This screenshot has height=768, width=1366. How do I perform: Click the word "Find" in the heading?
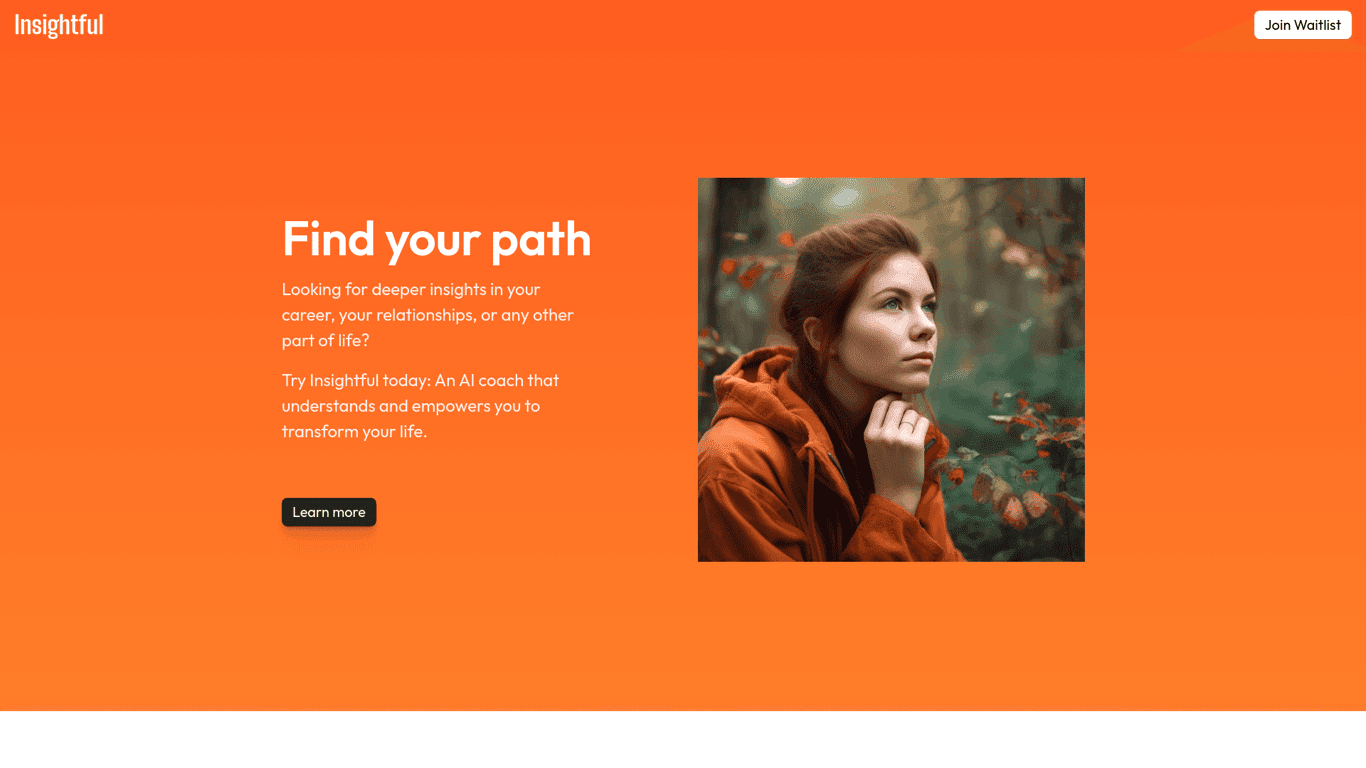pos(328,239)
